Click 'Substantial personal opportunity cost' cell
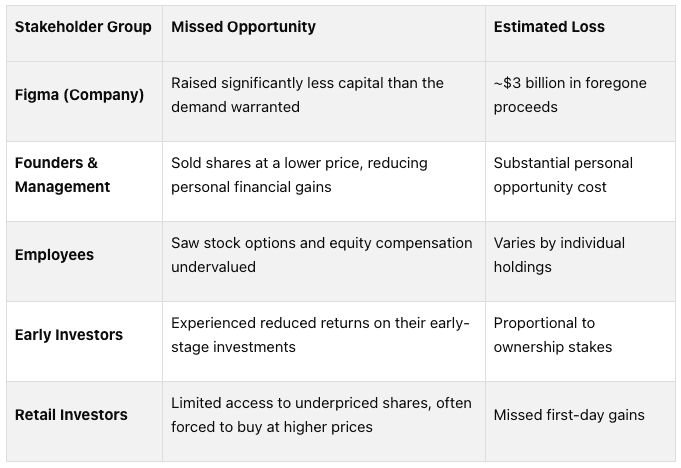 point(563,175)
